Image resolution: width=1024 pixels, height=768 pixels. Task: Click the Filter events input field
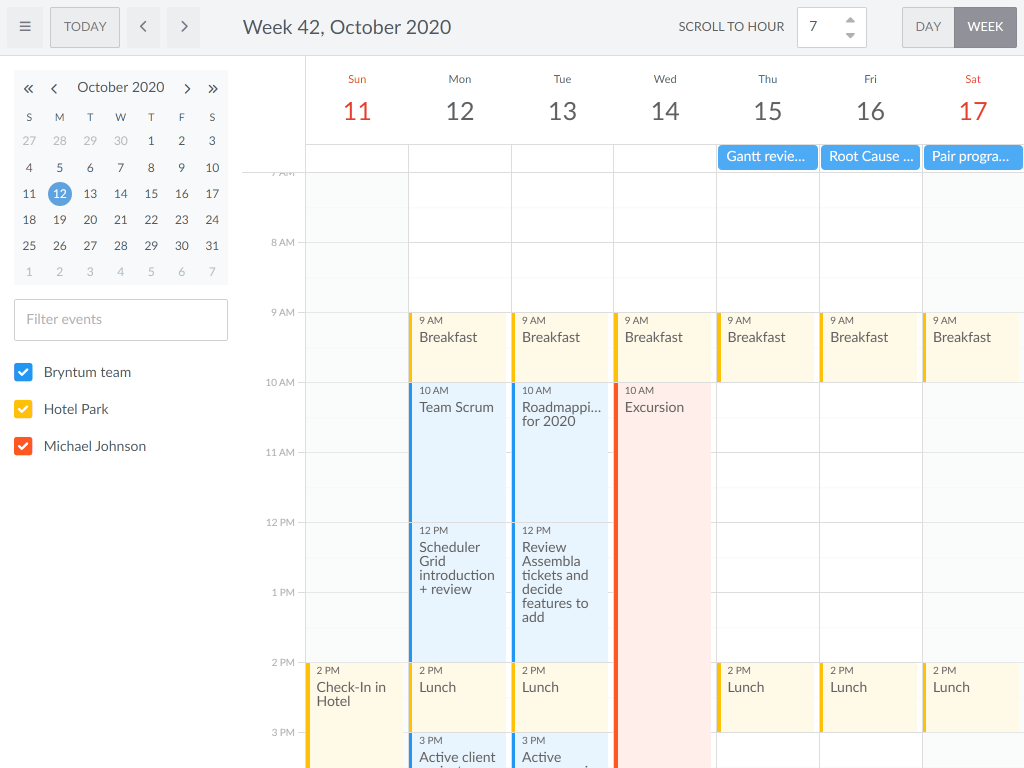120,319
